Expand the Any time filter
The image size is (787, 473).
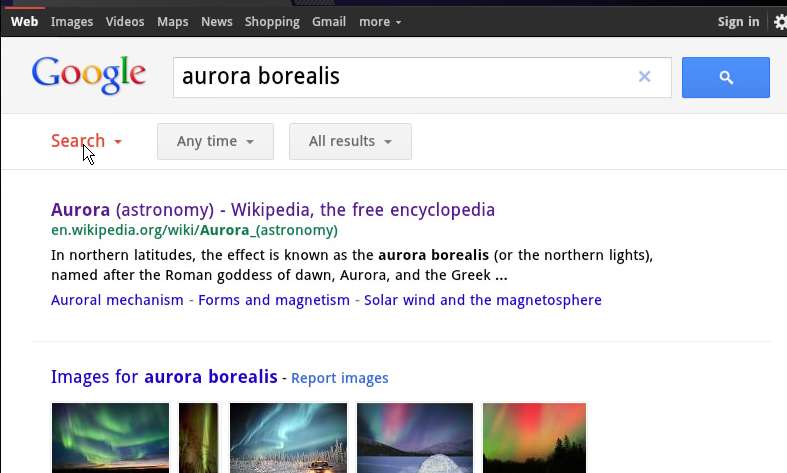[215, 142]
